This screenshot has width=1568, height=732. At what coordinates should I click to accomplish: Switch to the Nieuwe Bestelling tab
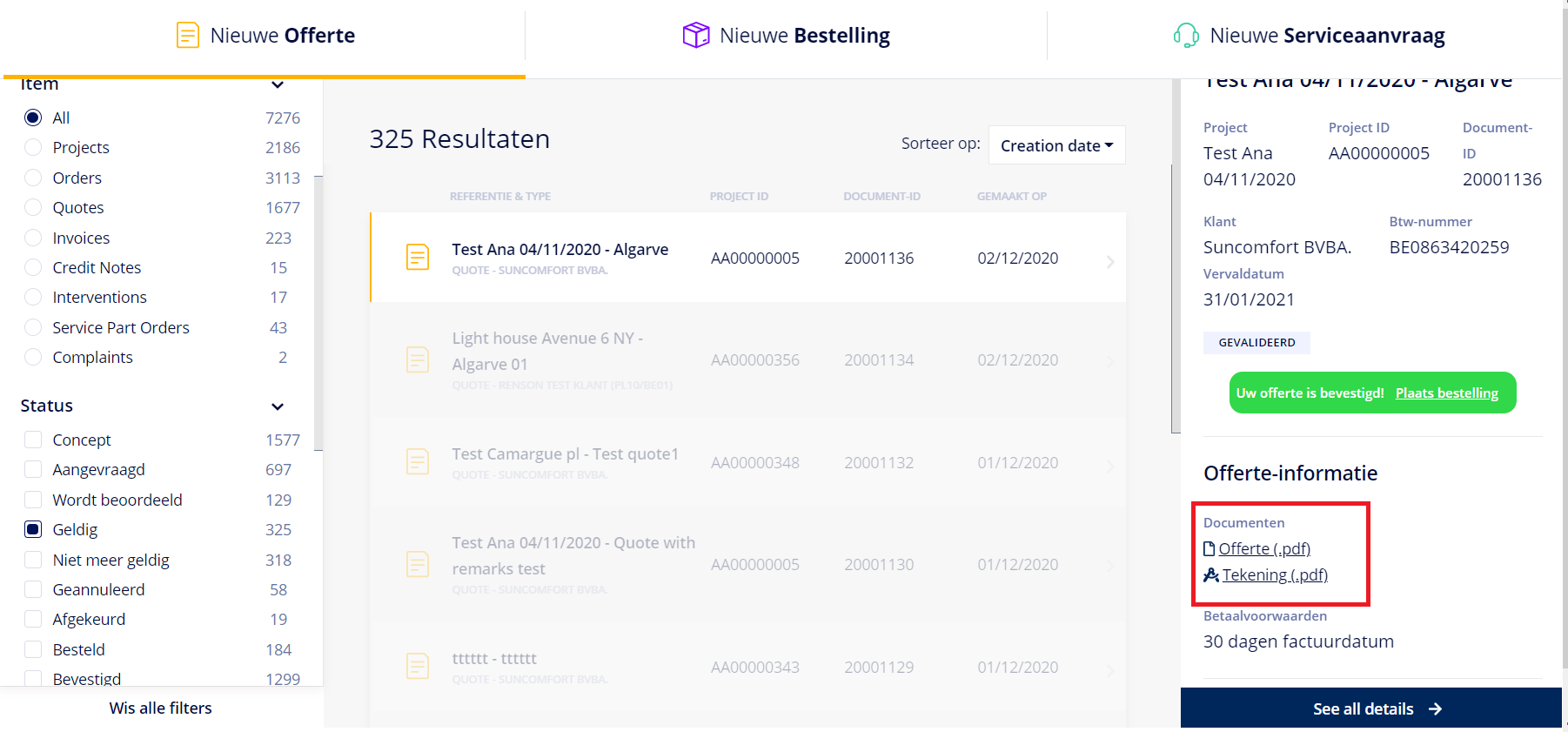click(787, 36)
